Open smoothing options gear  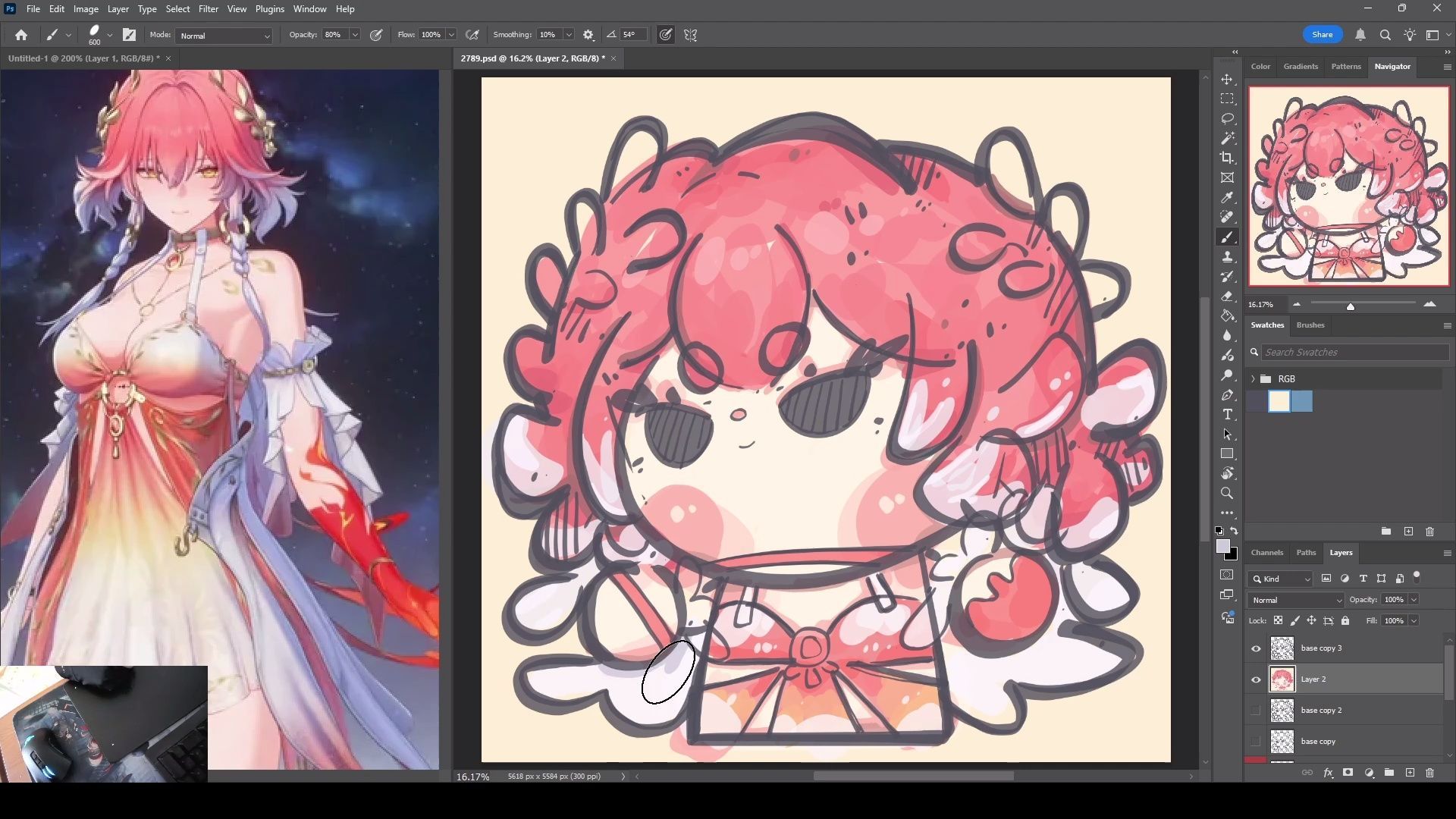[588, 35]
